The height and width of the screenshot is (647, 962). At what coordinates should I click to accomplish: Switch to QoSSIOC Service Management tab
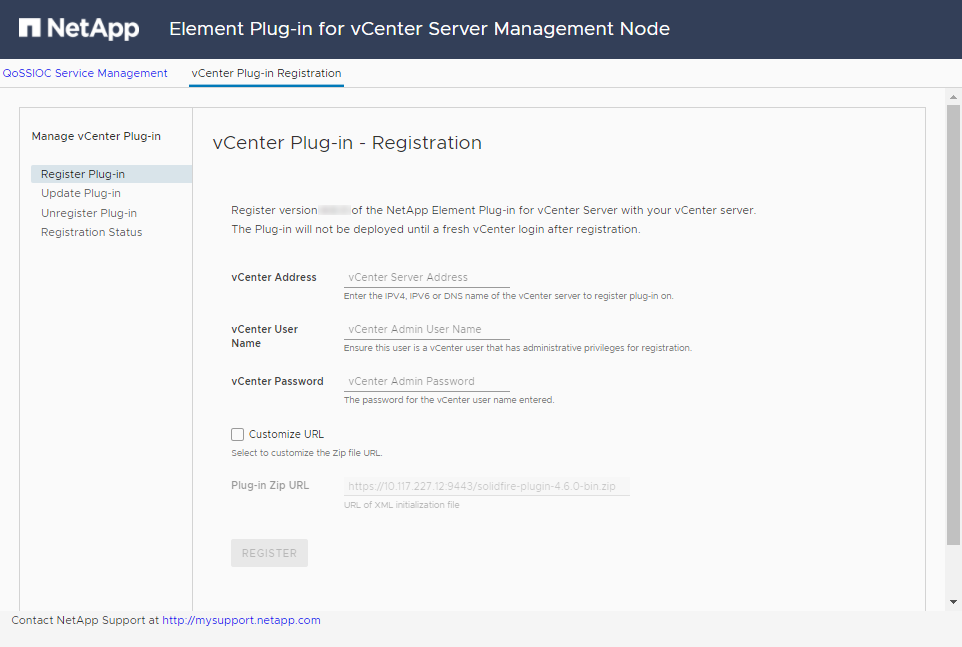(x=85, y=73)
